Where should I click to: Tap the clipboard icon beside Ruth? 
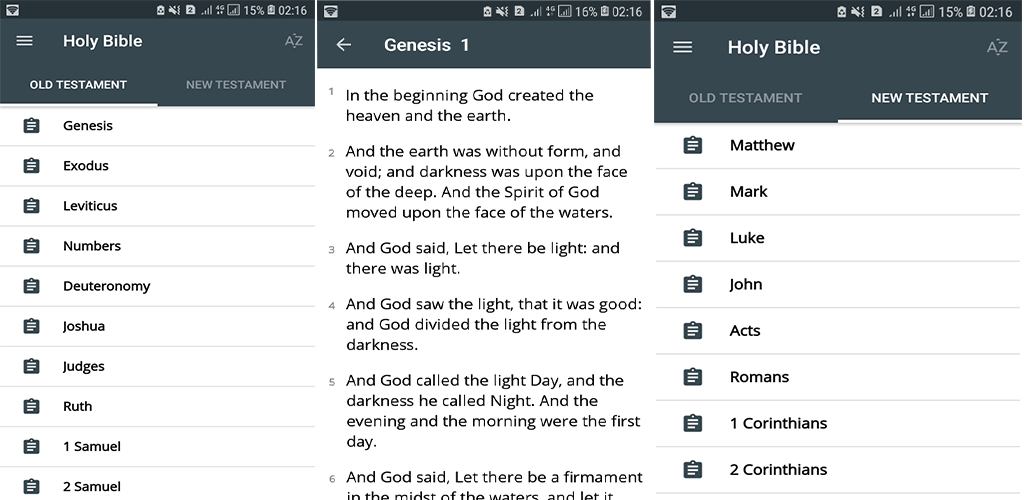[x=32, y=406]
